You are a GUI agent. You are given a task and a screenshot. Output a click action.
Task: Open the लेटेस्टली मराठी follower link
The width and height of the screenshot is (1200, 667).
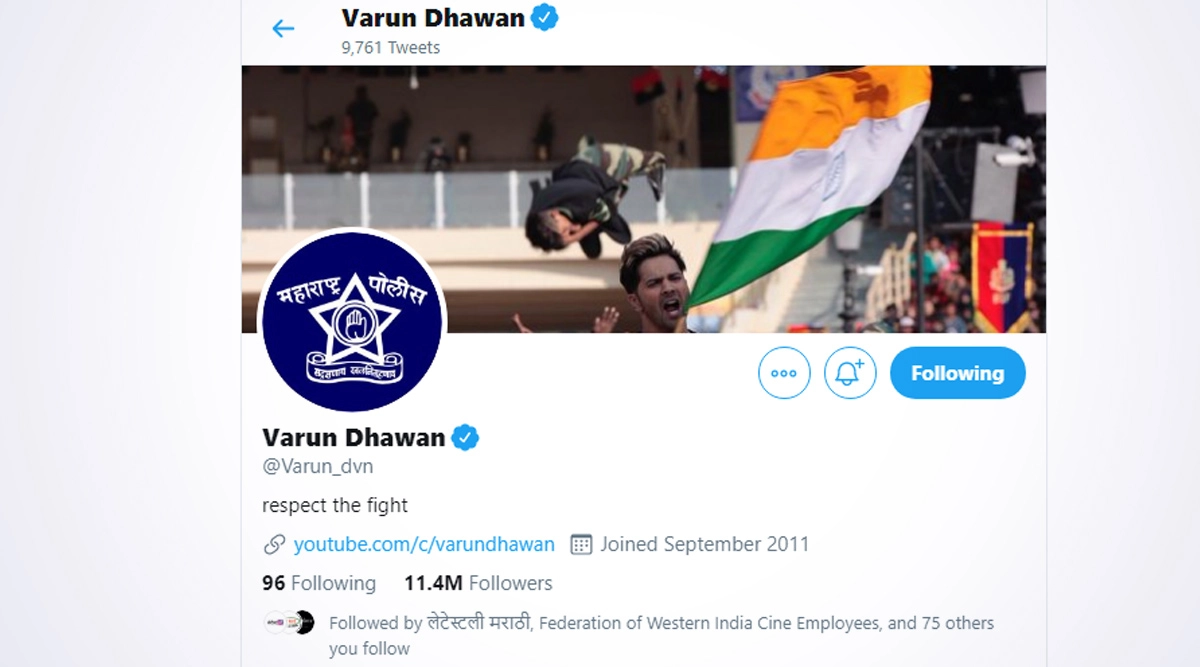[x=481, y=623]
